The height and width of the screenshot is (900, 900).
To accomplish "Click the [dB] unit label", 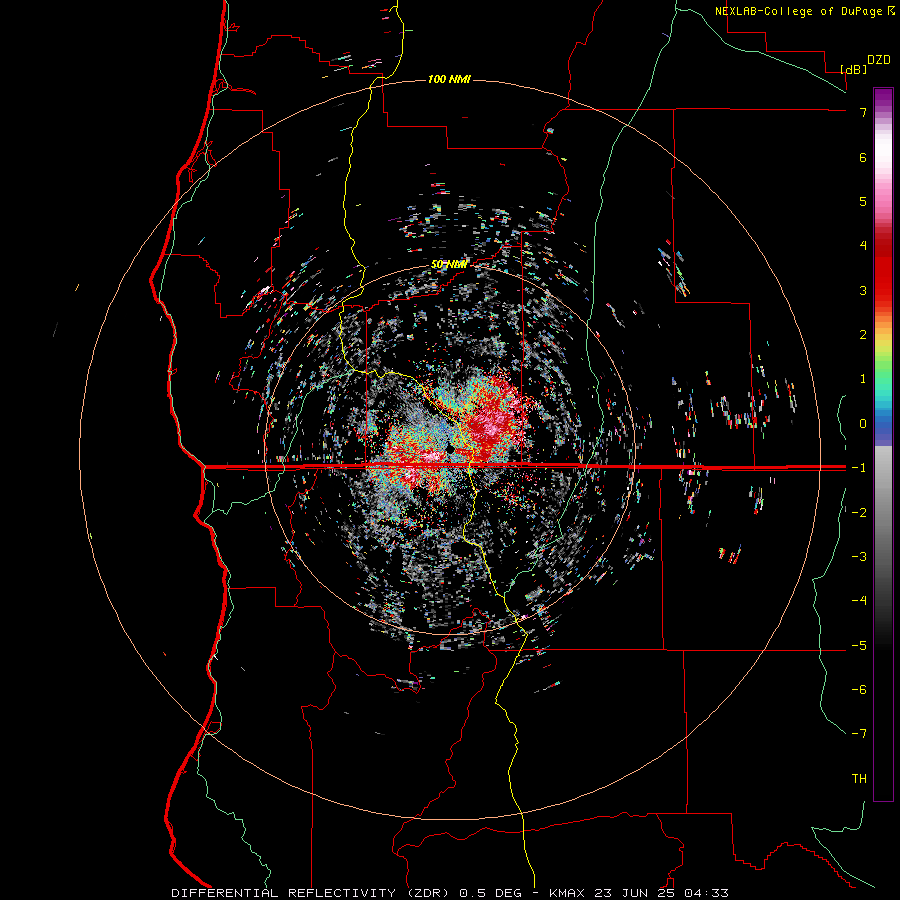I will [853, 70].
